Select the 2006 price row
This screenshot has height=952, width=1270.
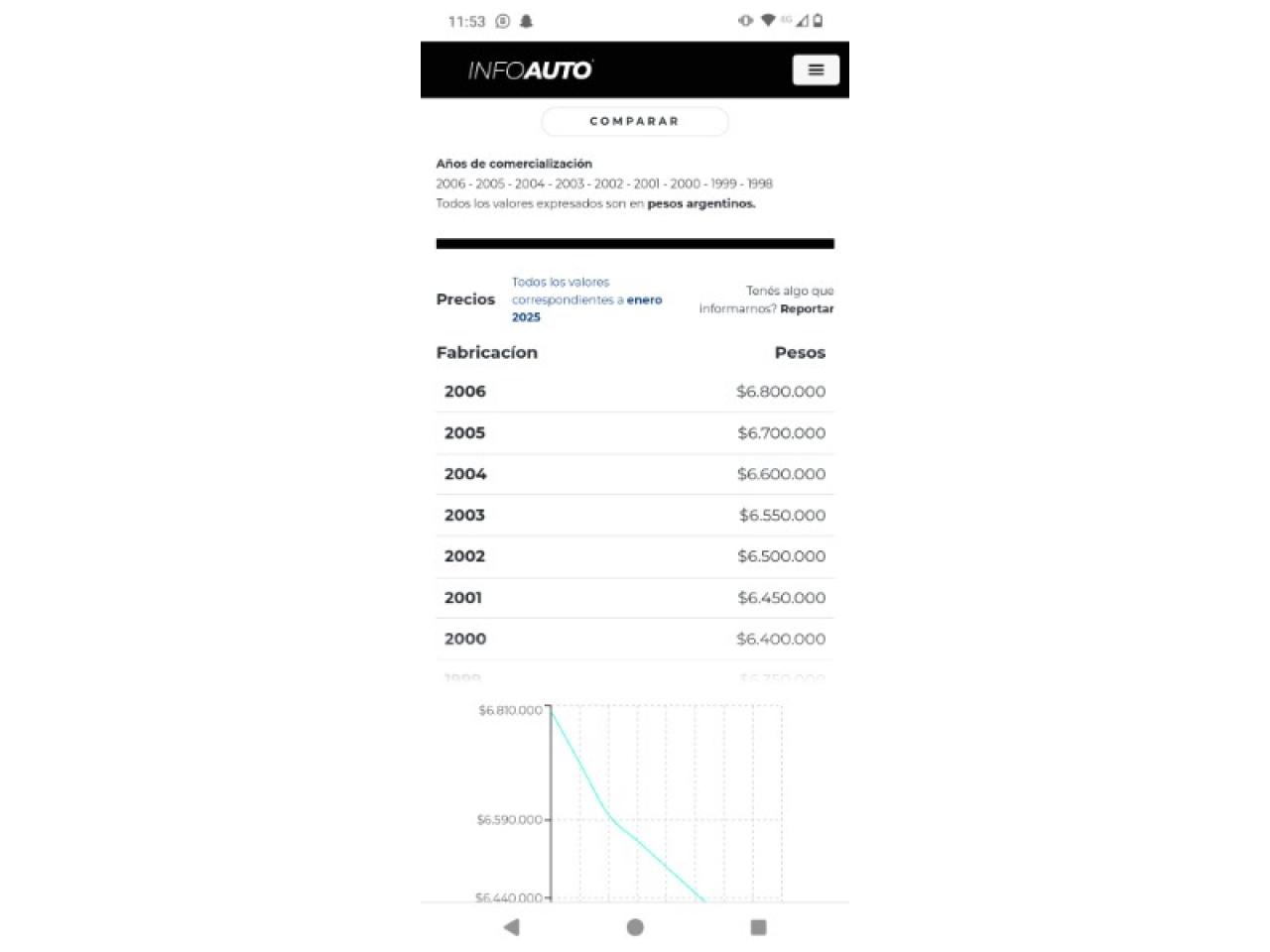pos(635,392)
